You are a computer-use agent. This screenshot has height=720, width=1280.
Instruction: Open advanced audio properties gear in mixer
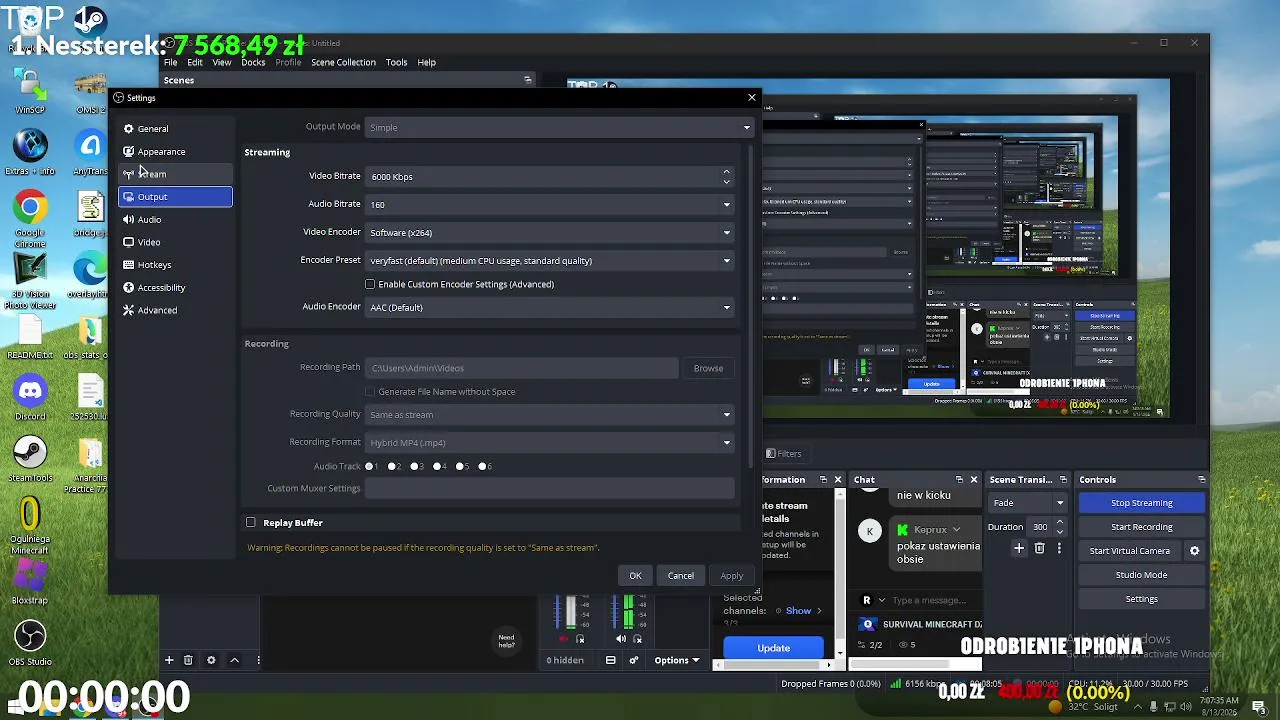coord(633,660)
